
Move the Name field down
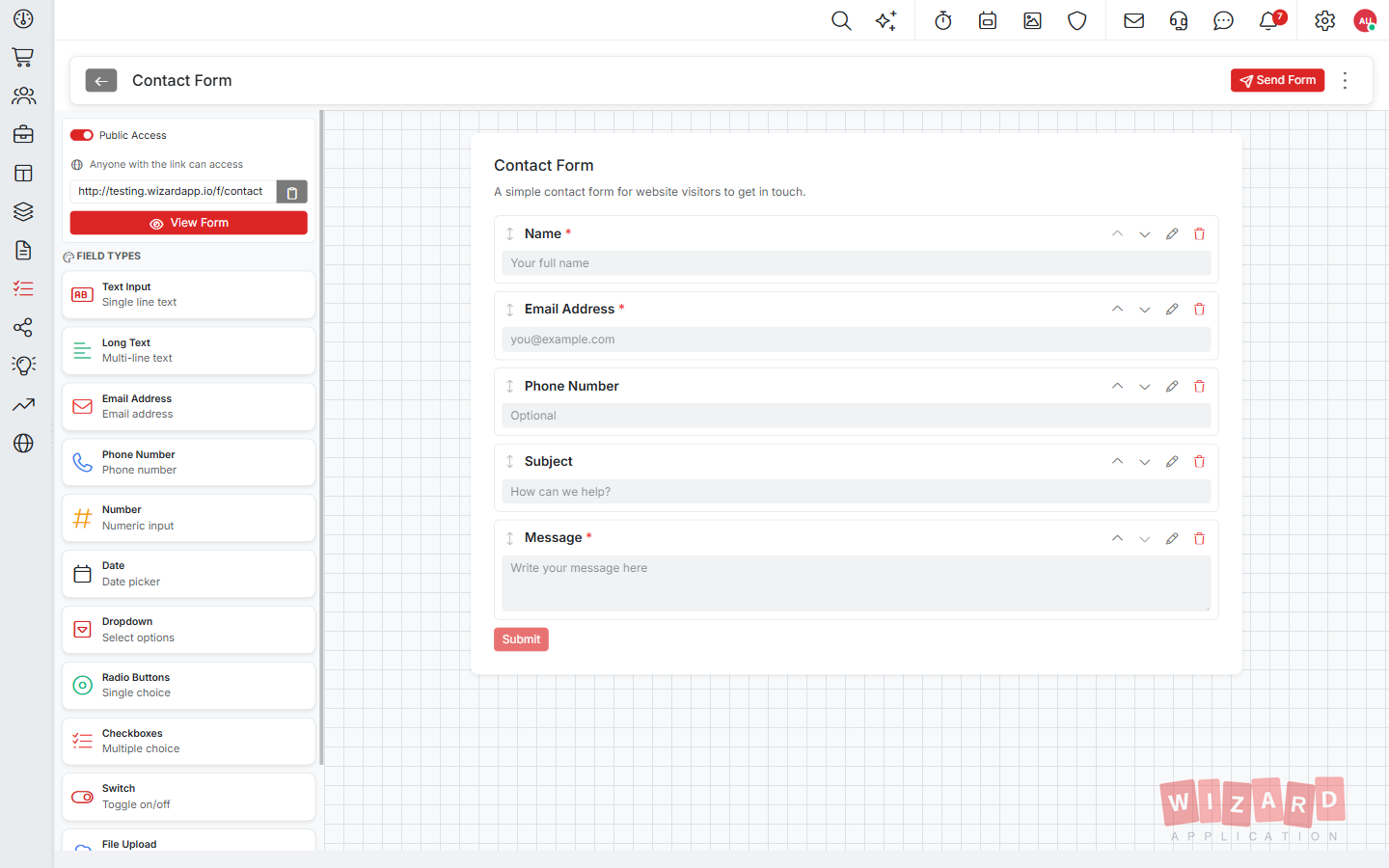(x=1144, y=234)
